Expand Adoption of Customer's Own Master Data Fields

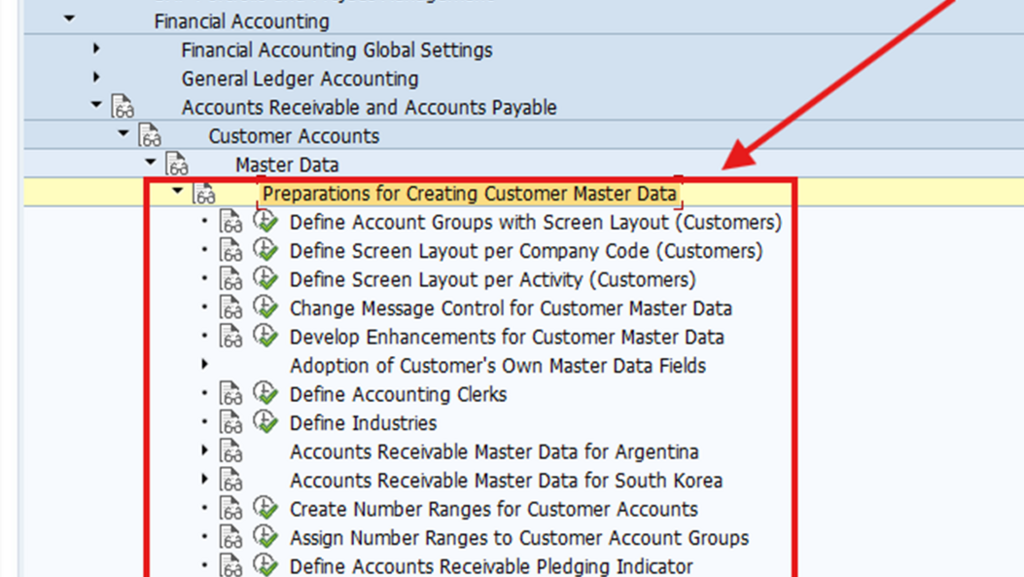point(206,365)
